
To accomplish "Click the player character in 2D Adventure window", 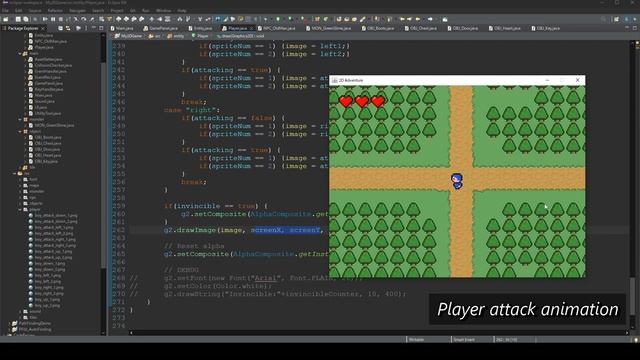I will (457, 181).
